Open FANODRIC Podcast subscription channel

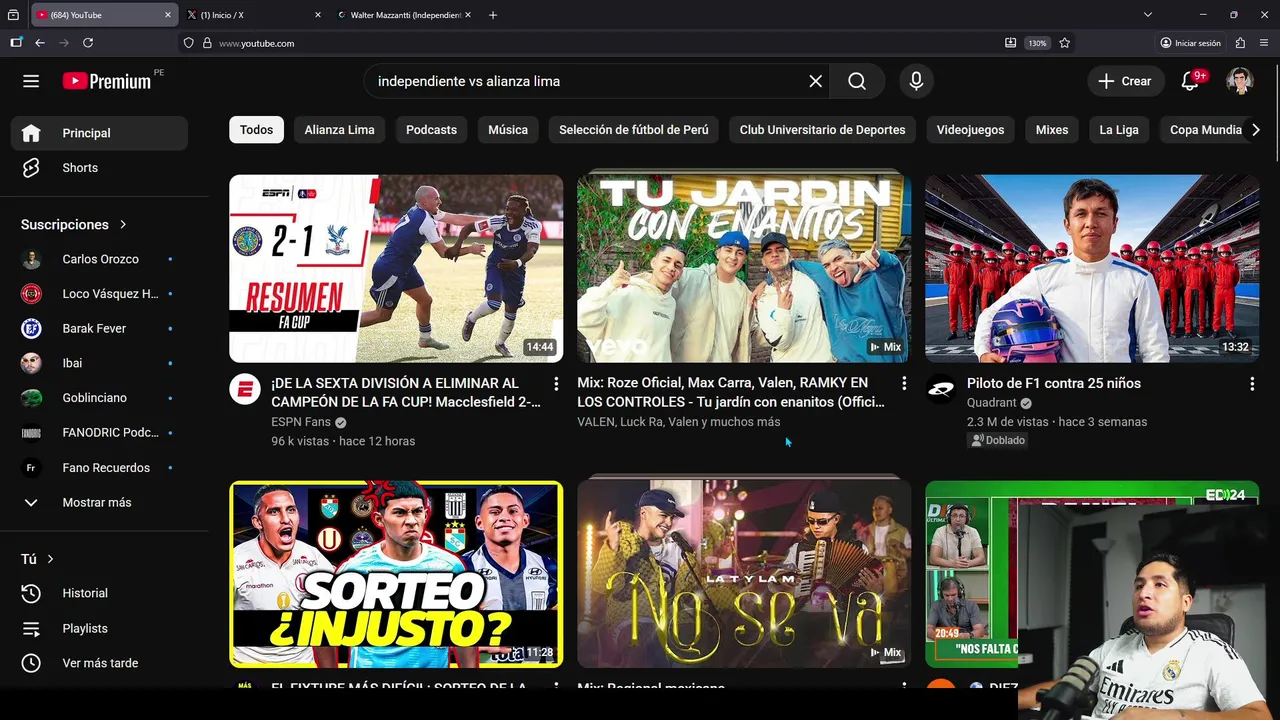(x=99, y=433)
